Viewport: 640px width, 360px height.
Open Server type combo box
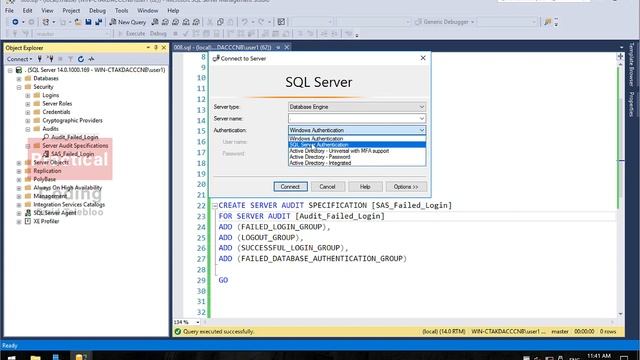point(357,107)
